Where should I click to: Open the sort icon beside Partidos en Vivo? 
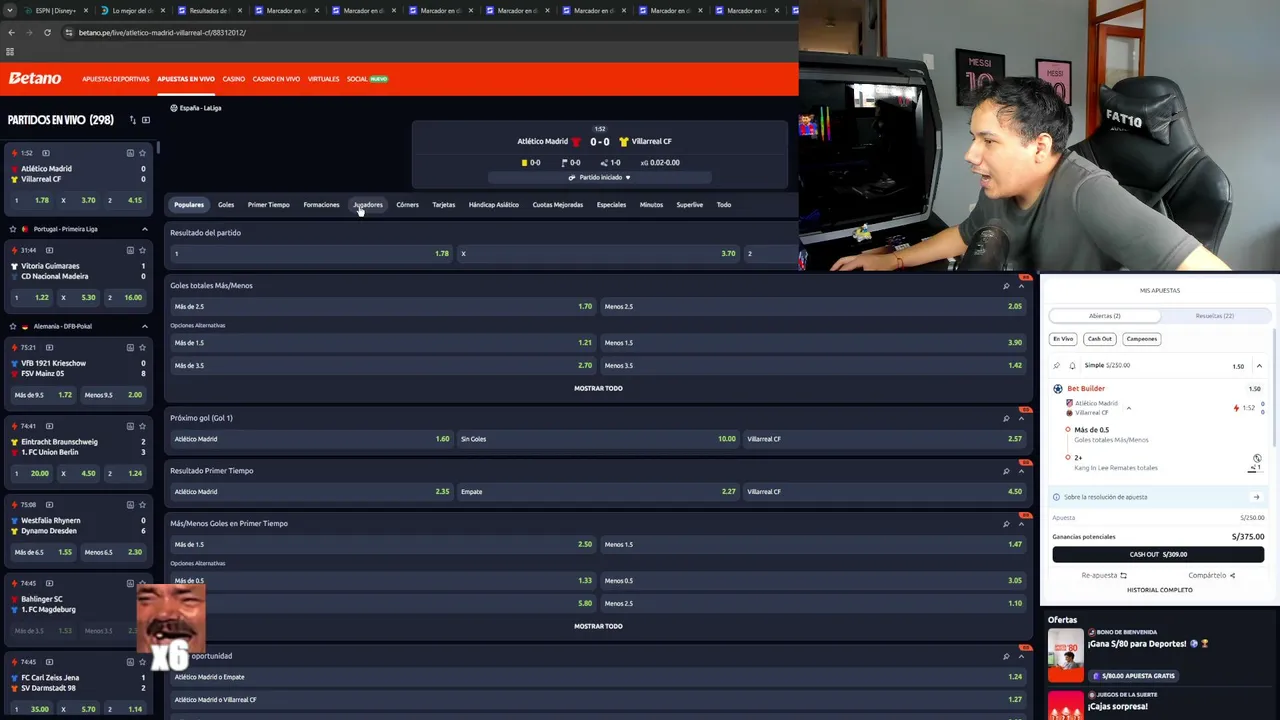pos(132,120)
